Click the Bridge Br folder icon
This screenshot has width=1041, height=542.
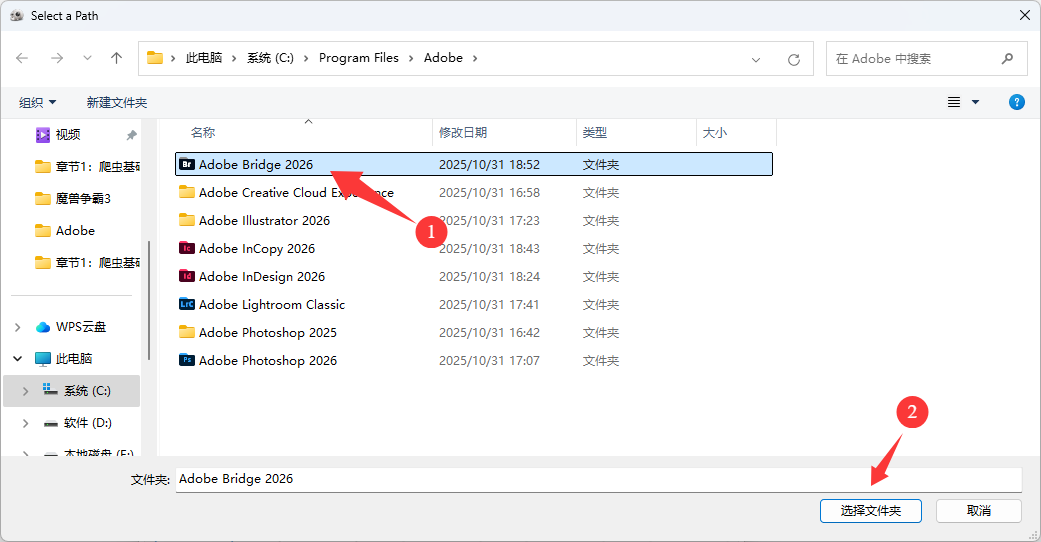point(187,164)
